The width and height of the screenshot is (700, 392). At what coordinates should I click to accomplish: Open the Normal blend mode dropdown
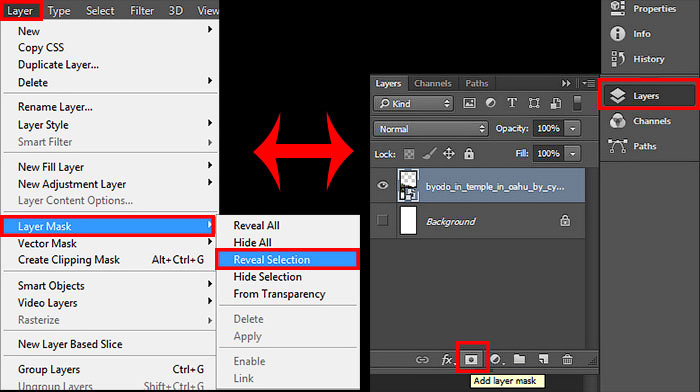431,129
